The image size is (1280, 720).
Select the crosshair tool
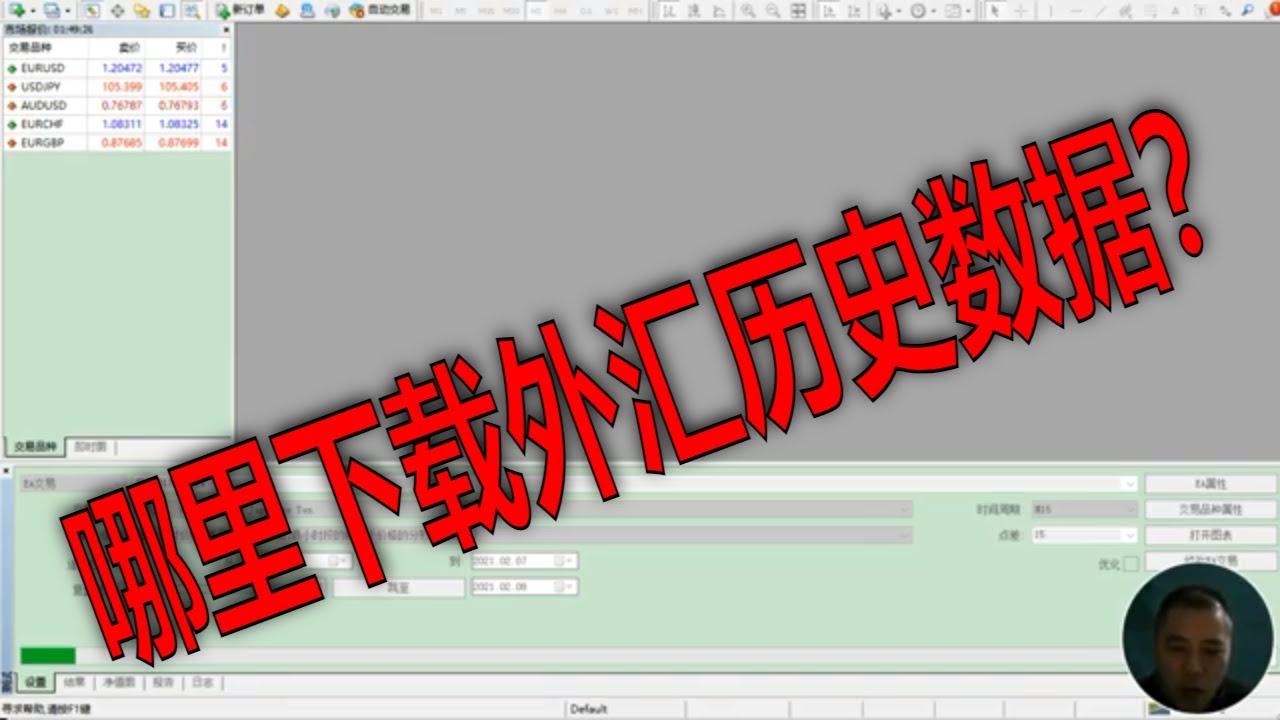pyautogui.click(x=1021, y=10)
